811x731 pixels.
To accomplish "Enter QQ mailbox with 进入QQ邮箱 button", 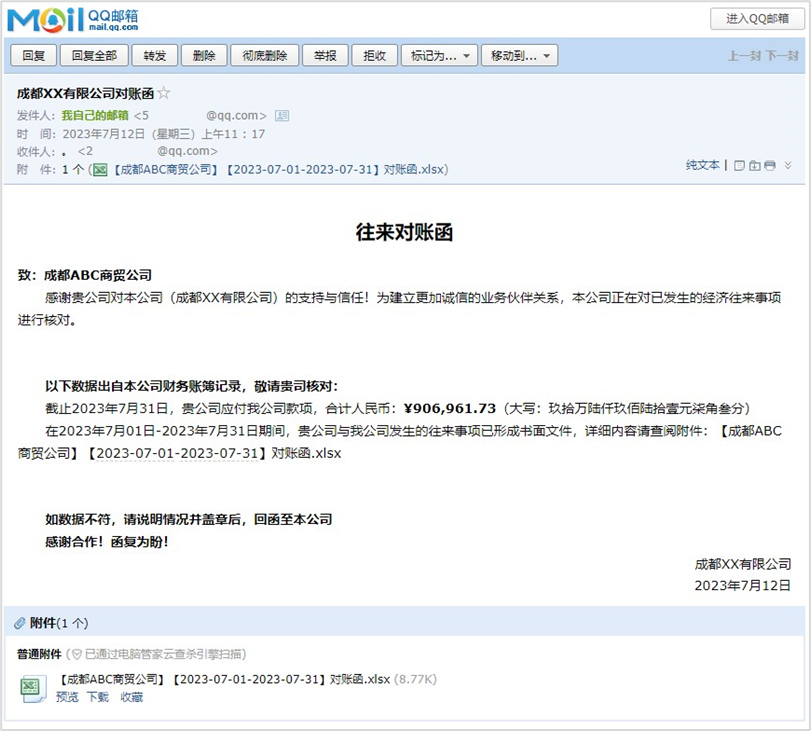I will pos(756,19).
